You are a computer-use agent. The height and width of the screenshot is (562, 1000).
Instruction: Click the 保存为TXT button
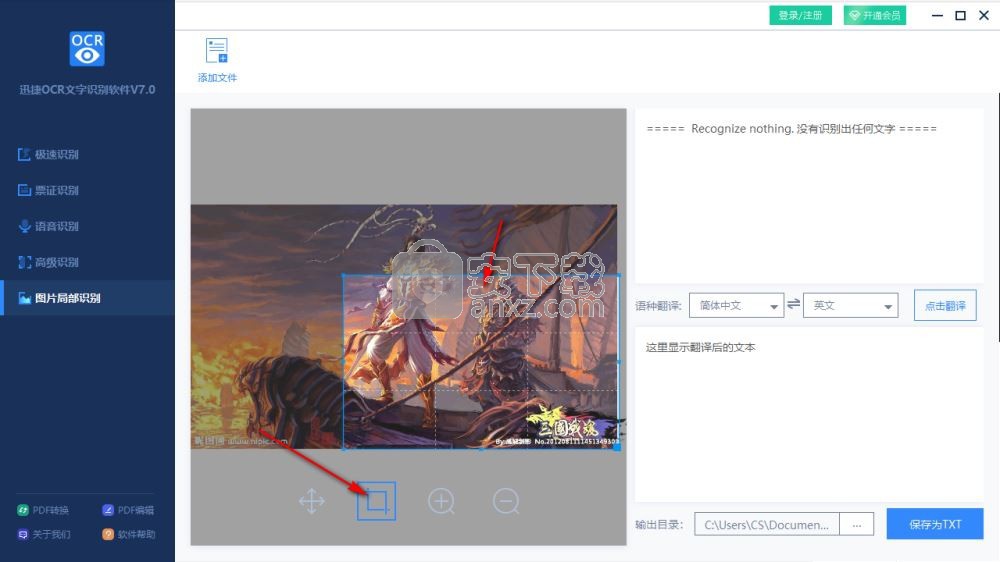[x=935, y=524]
